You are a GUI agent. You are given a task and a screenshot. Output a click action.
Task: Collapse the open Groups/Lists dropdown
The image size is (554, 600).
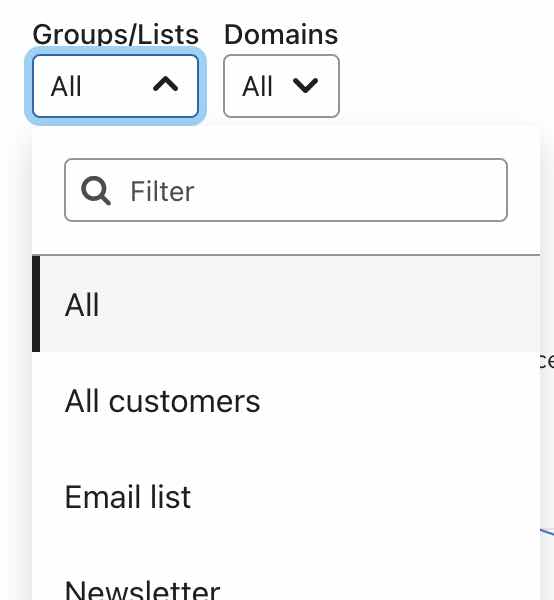pyautogui.click(x=115, y=86)
